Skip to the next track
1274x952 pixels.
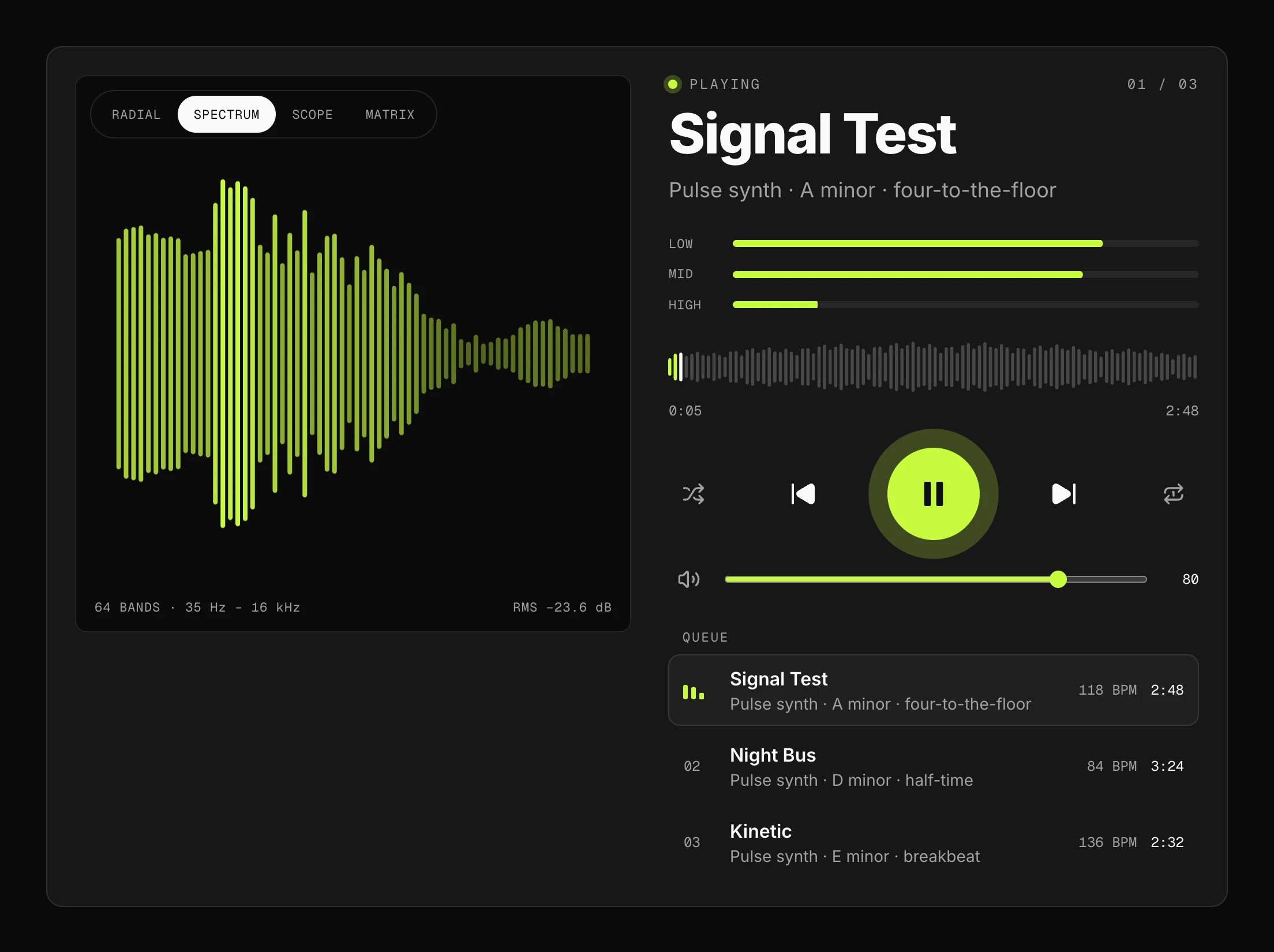pos(1063,494)
